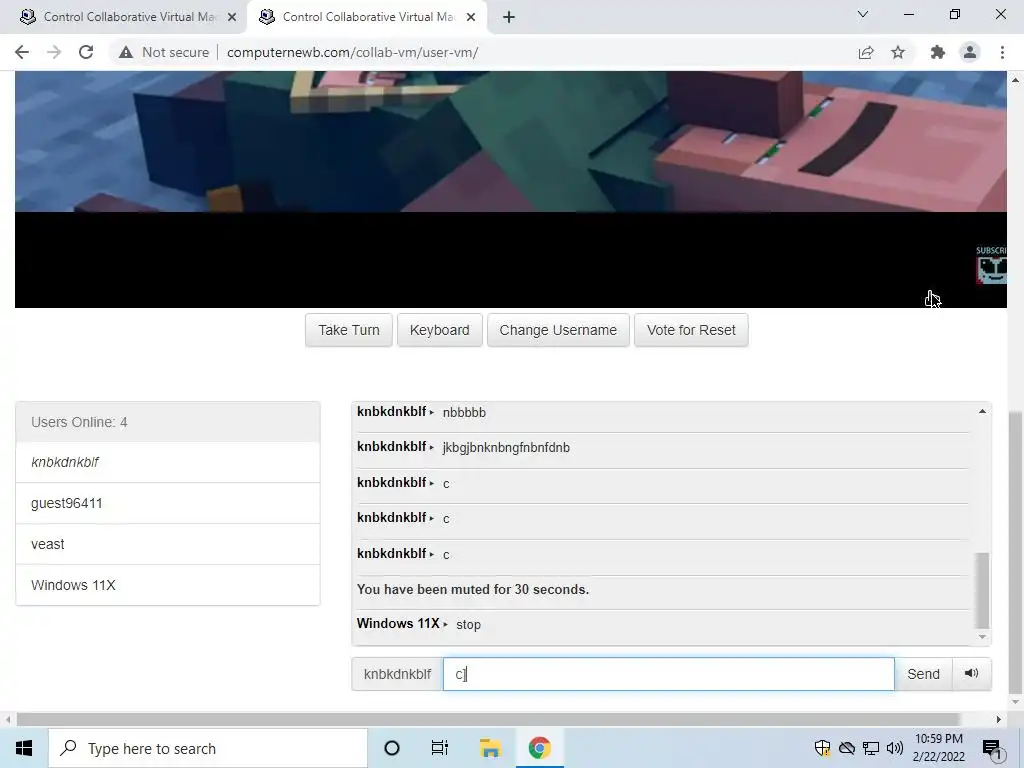Viewport: 1024px width, 768px height.
Task: Open system volume tray icon
Action: point(895,748)
